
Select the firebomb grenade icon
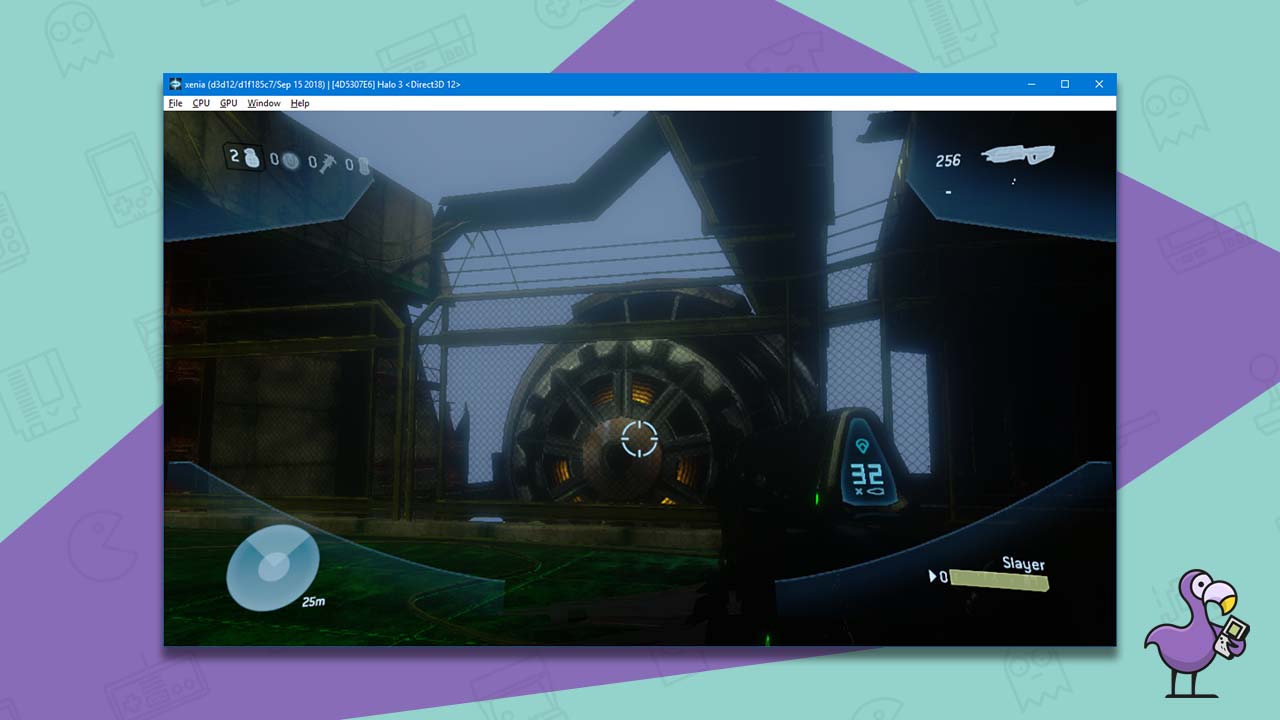click(x=363, y=164)
